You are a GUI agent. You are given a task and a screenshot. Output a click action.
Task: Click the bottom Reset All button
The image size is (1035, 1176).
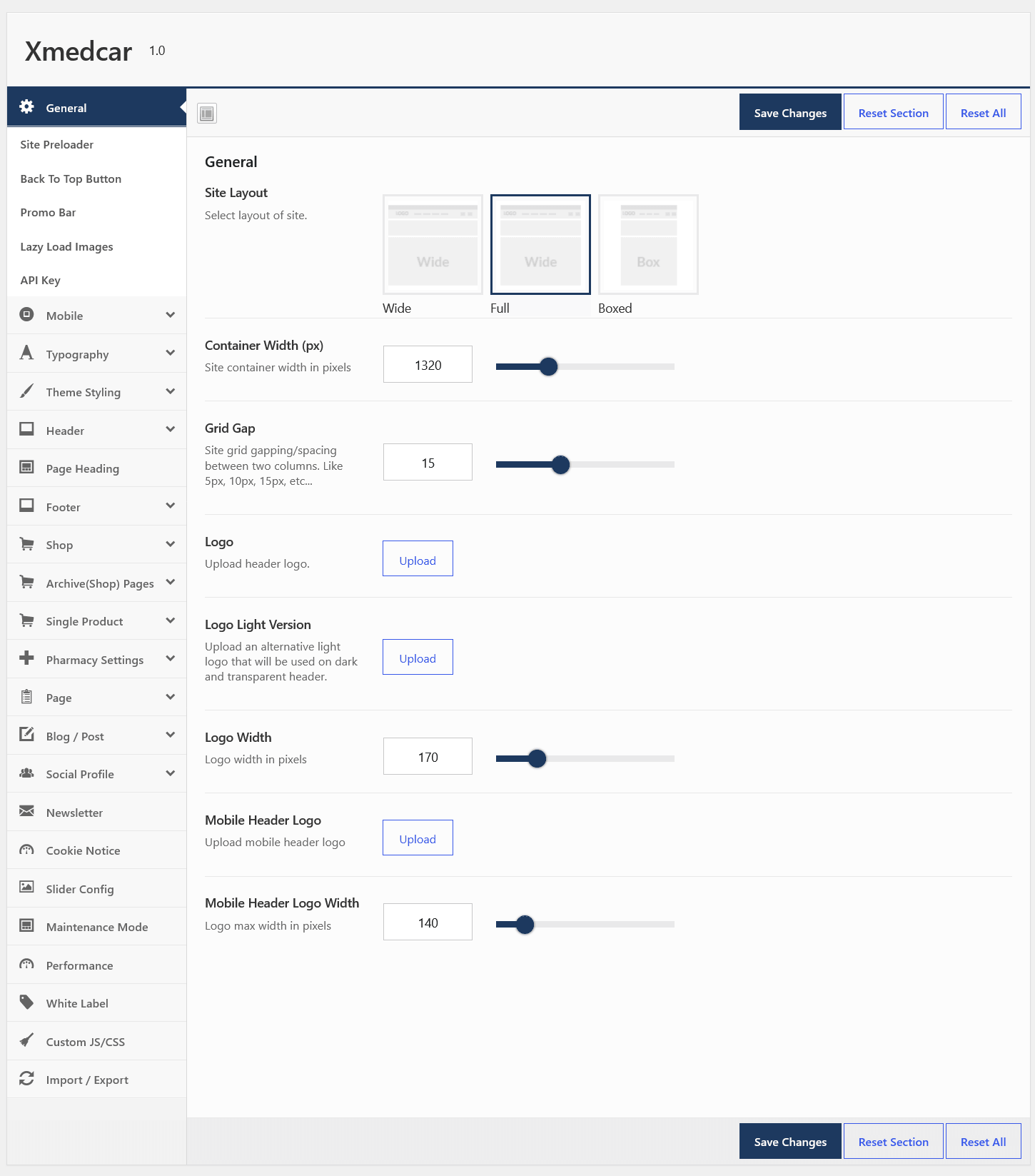(x=983, y=1141)
